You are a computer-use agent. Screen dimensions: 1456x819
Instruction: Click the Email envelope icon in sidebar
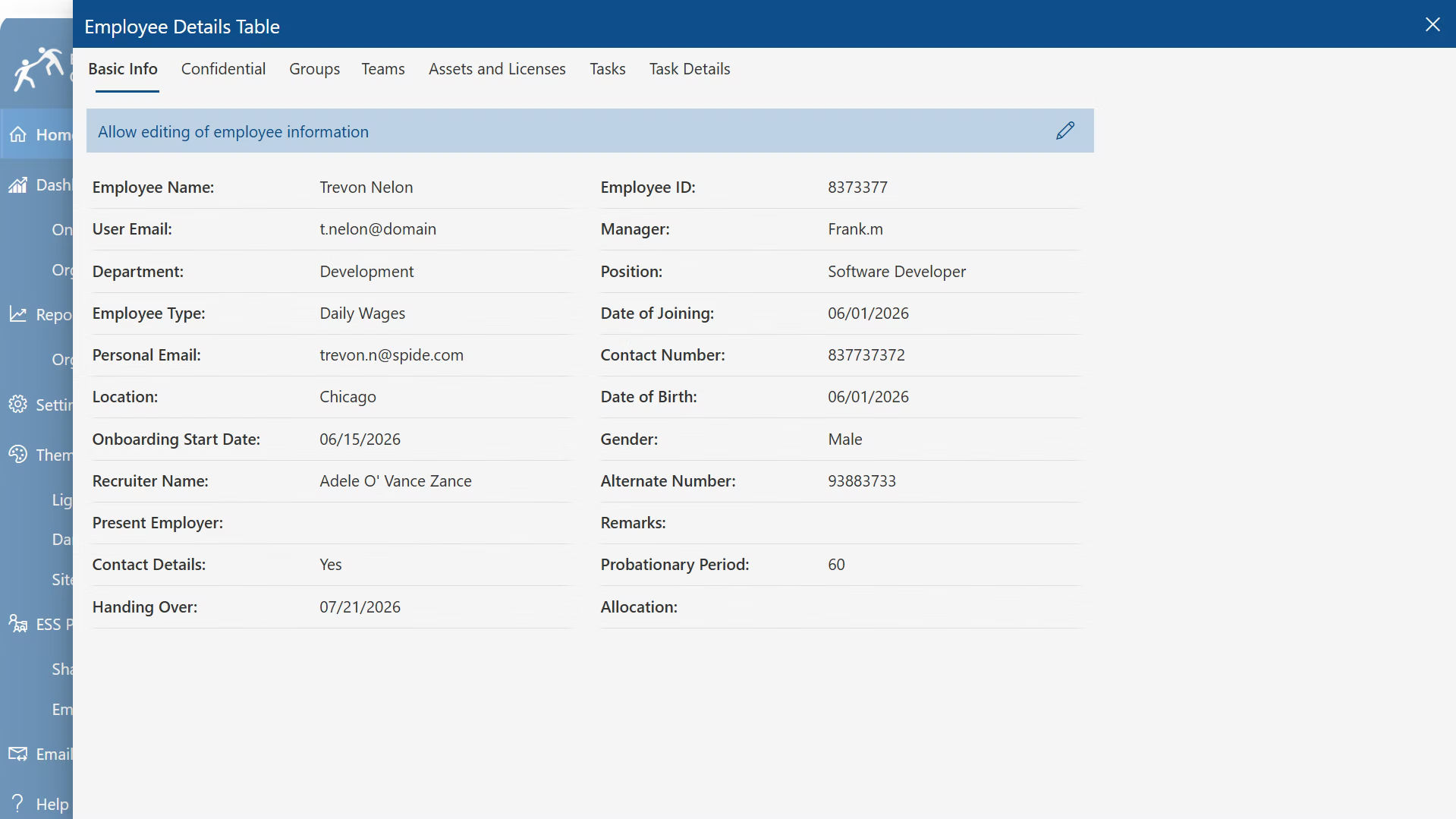tap(18, 754)
